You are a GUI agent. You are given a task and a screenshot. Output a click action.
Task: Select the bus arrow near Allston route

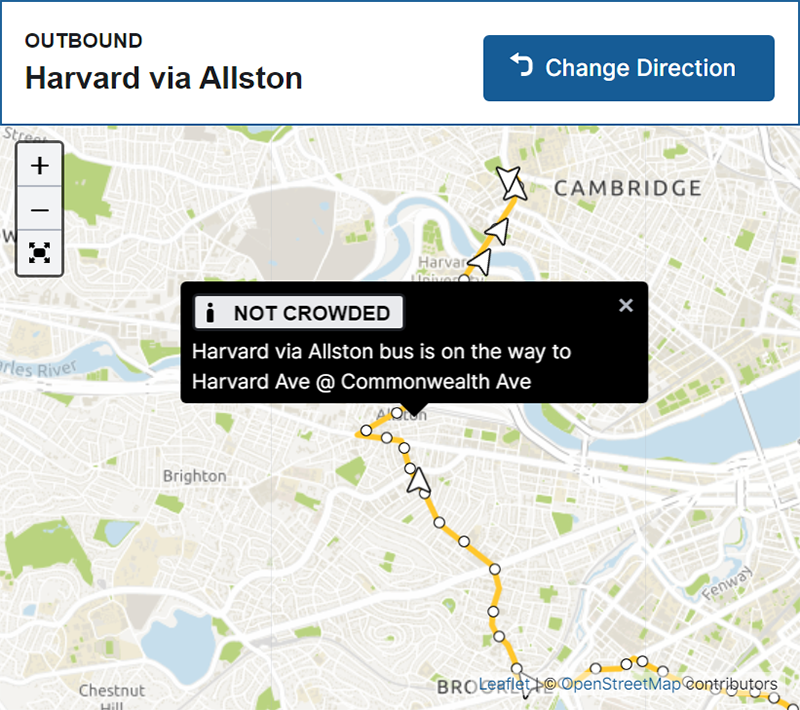[418, 481]
